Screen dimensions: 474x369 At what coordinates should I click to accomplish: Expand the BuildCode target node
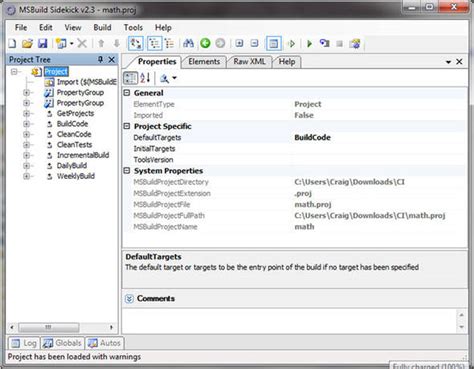pos(27,124)
